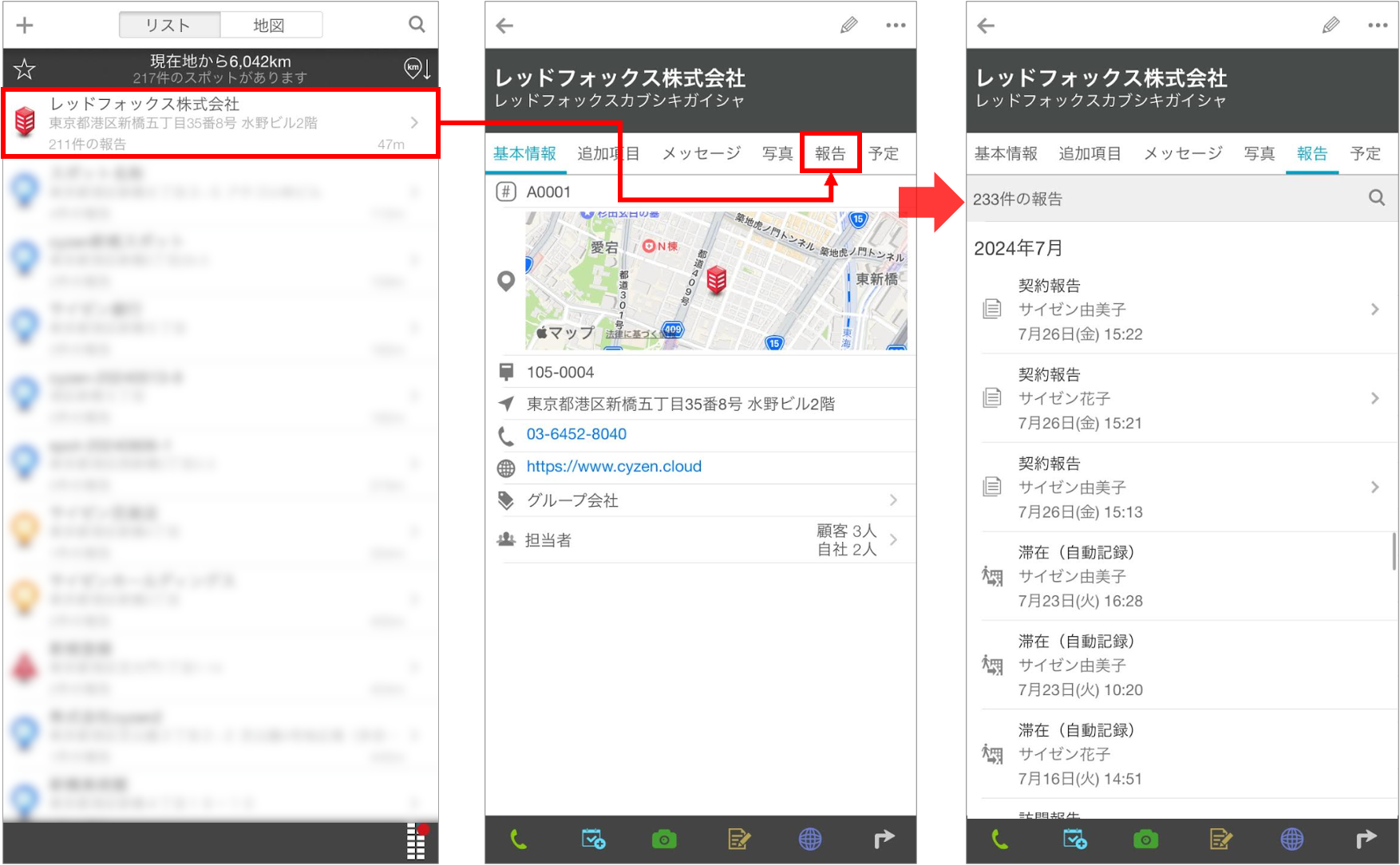1400x865 pixels.
Task: Go back from right report screen
Action: pyautogui.click(x=986, y=26)
